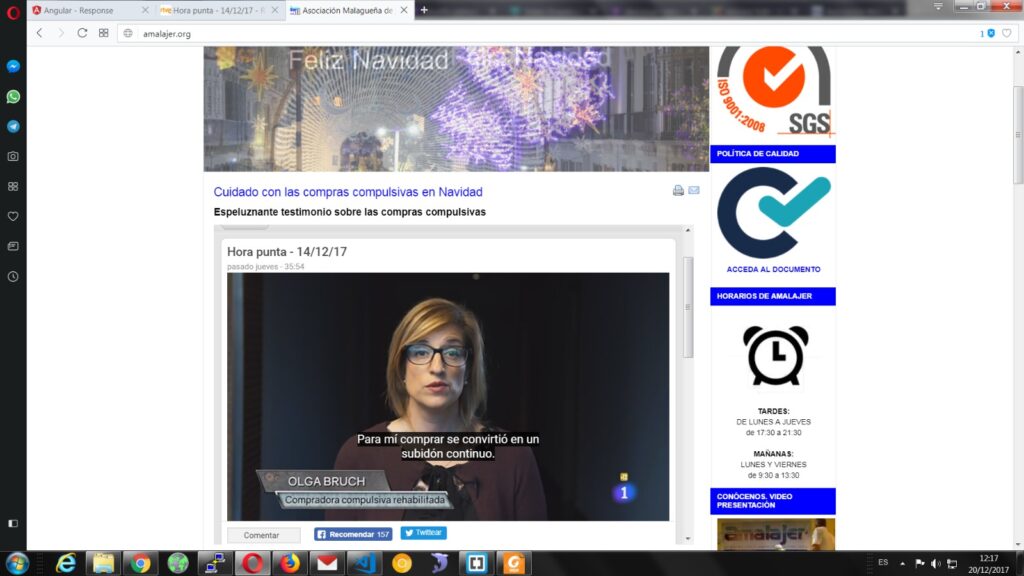Click the print icon beside article title
The height and width of the screenshot is (576, 1024).
coord(678,191)
